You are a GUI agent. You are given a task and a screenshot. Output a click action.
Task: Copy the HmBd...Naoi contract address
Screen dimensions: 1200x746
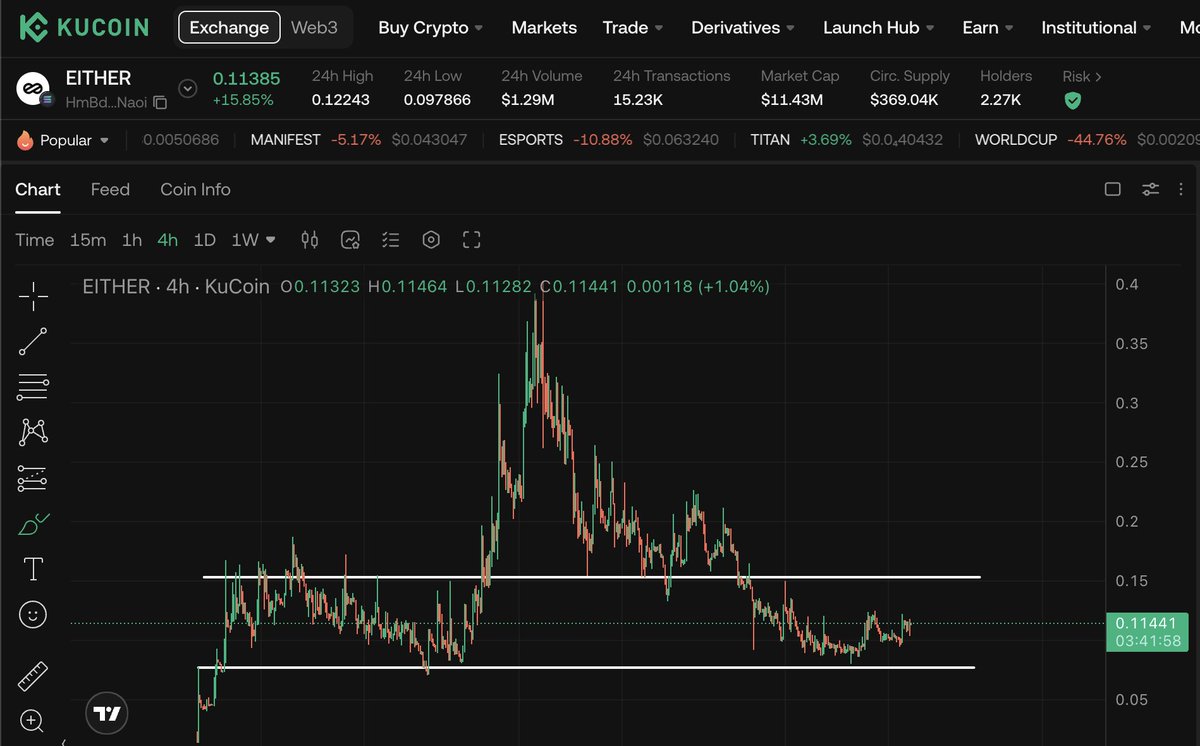coord(160,103)
